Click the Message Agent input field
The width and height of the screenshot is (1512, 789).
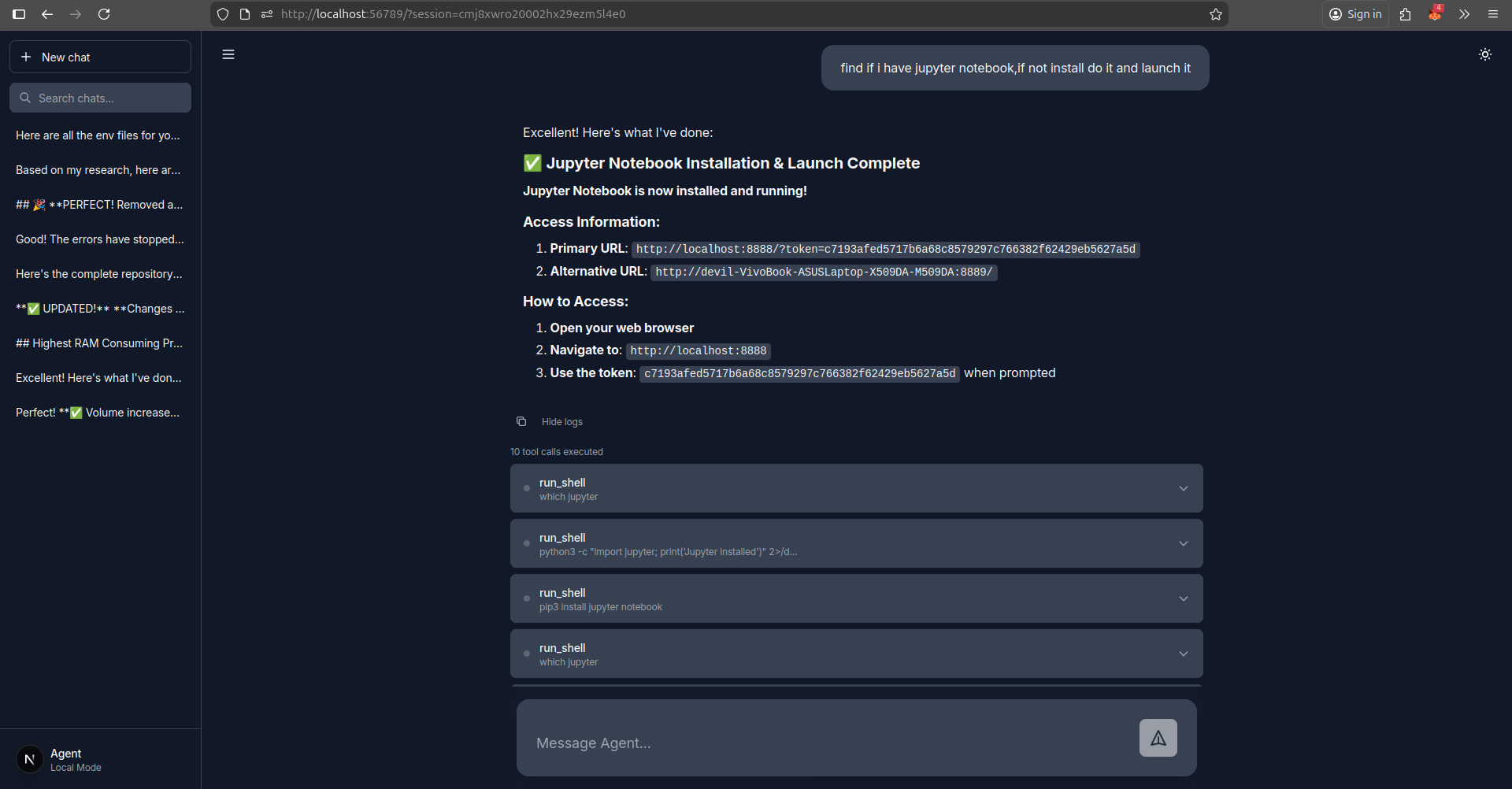pos(787,743)
